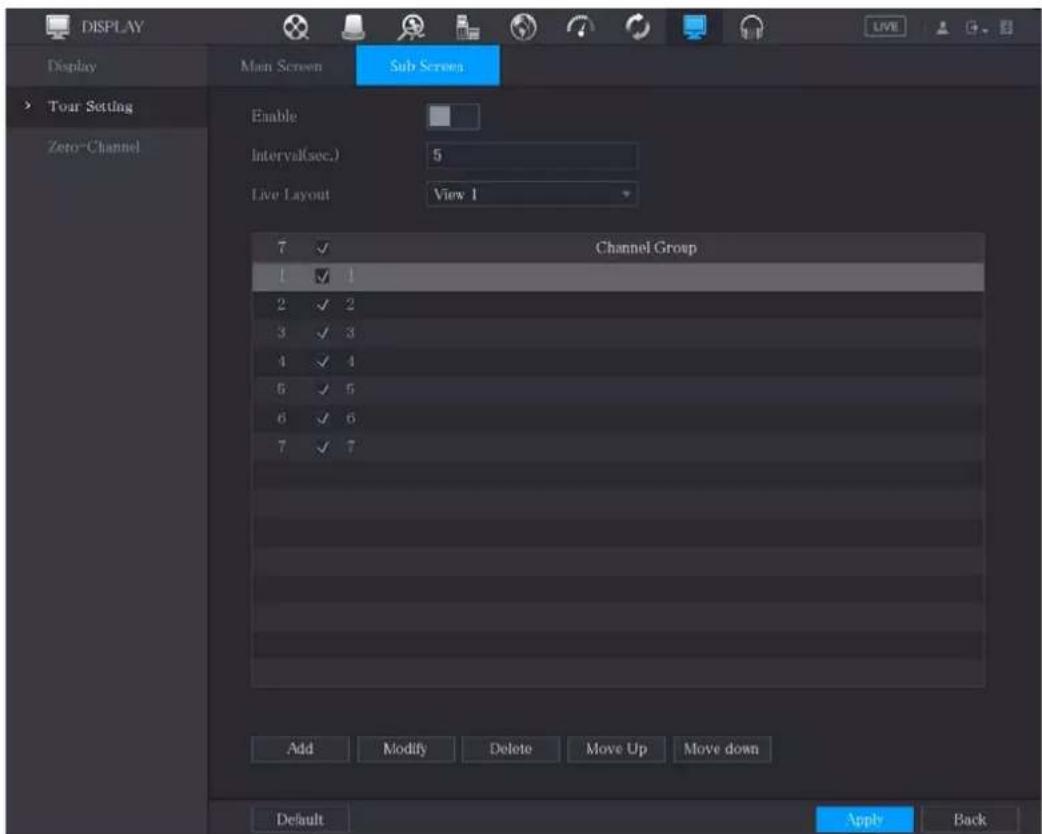Click the Channel Group column header
Screen dimensions: 1042x834
[646, 248]
